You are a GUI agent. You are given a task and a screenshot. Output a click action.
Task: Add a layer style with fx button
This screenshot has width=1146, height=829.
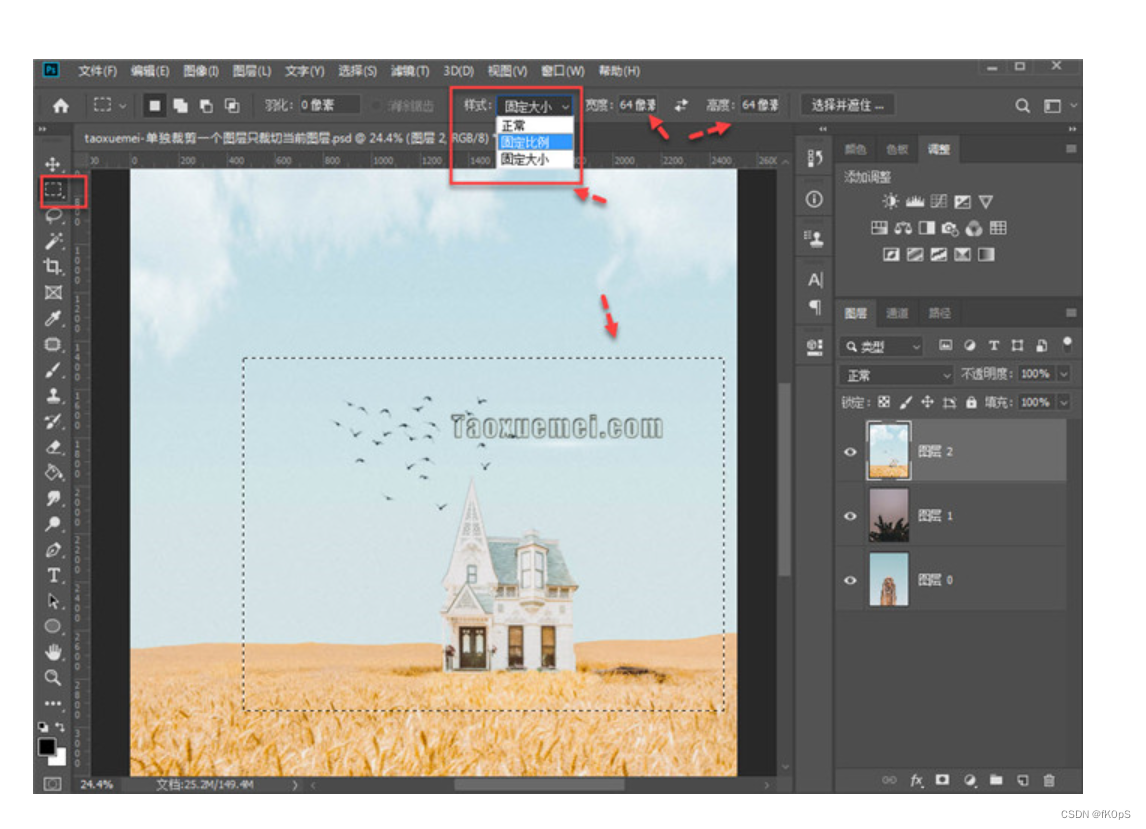pyautogui.click(x=917, y=781)
